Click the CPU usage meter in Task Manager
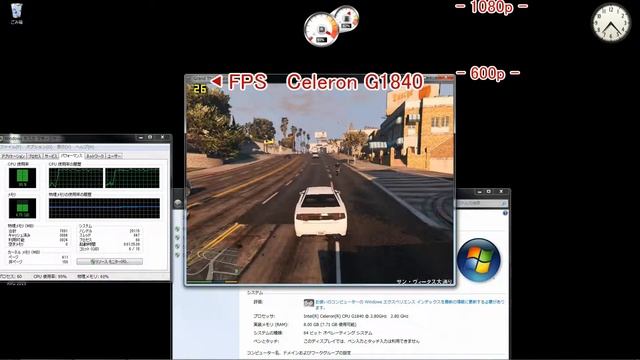The width and height of the screenshot is (640, 360). (x=22, y=178)
